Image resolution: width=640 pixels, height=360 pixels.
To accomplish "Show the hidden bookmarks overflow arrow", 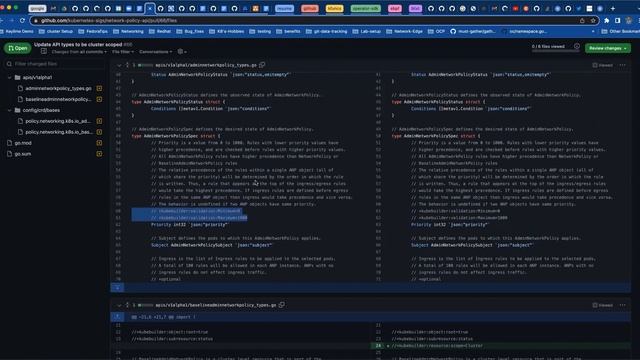I will [593, 31].
